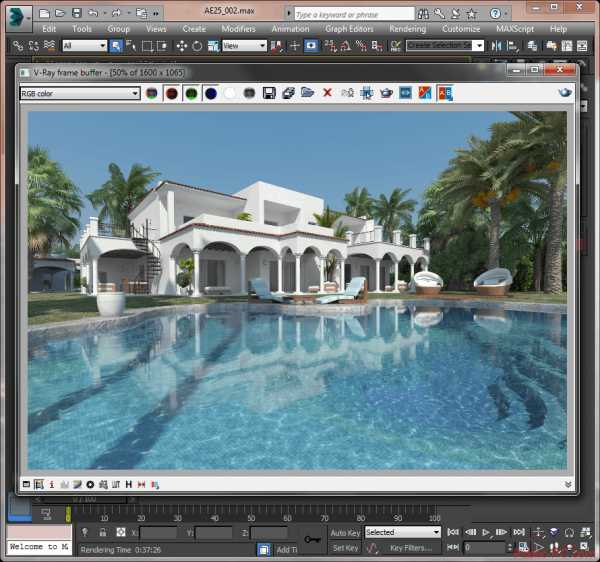Screen dimensions: 600x562
Task: Open the 'All' selection filter dropdown
Action: (84, 46)
